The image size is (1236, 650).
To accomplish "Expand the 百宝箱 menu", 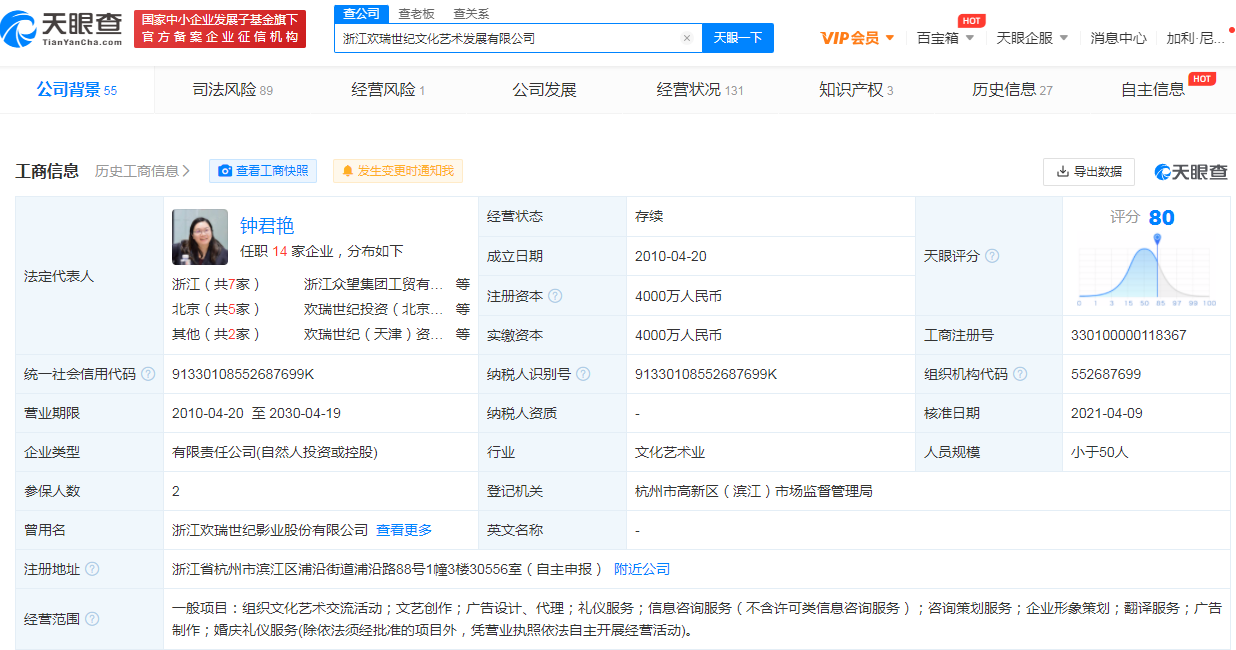I will [x=946, y=38].
